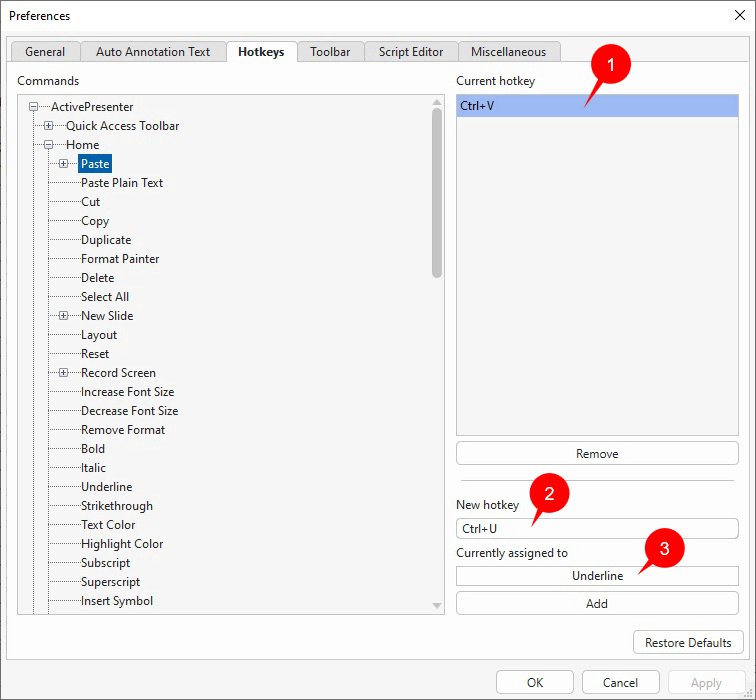This screenshot has width=756, height=700.
Task: Focus the New hotkey input field
Action: [x=597, y=529]
